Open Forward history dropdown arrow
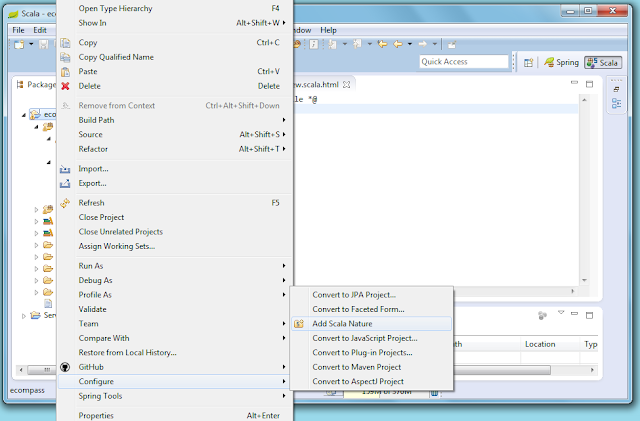This screenshot has width=640, height=421. tap(435, 44)
